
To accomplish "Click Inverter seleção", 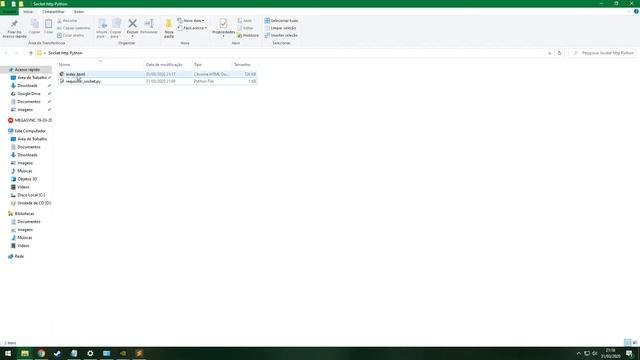I will (281, 36).
